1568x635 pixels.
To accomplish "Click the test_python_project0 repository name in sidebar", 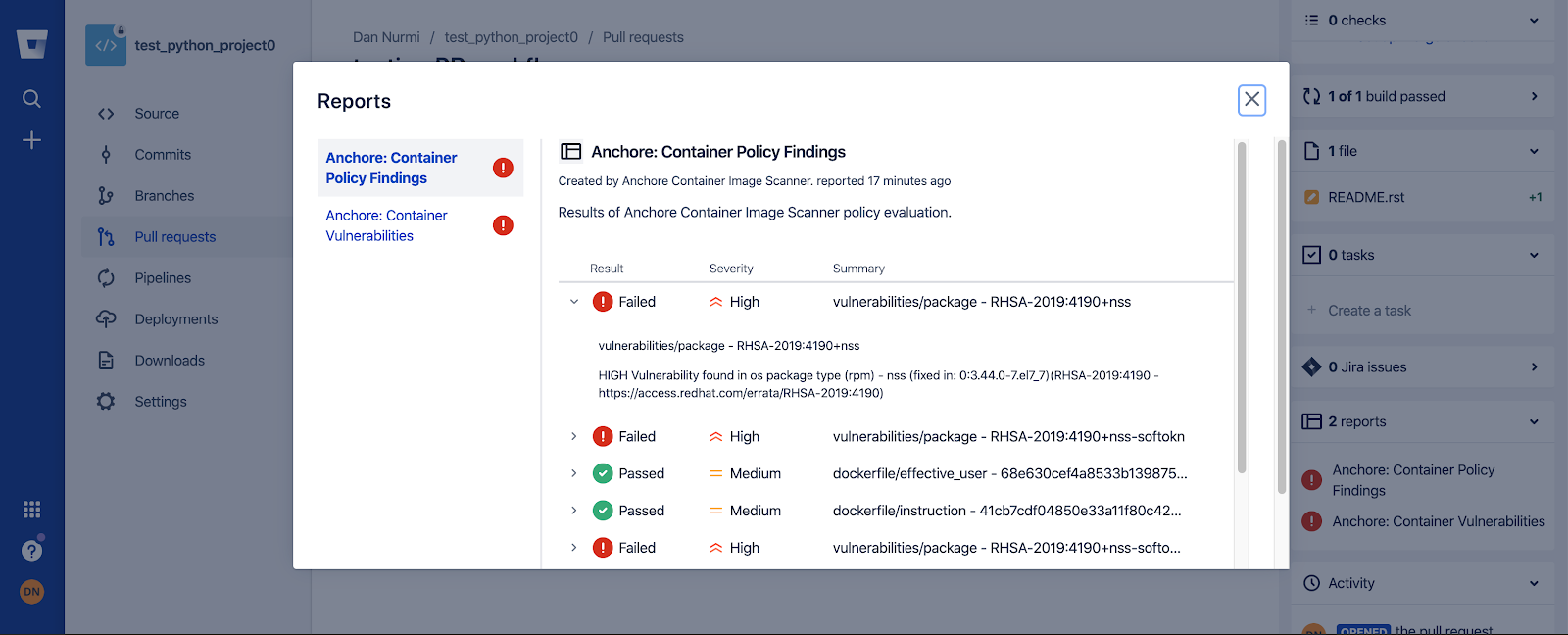I will pyautogui.click(x=205, y=45).
